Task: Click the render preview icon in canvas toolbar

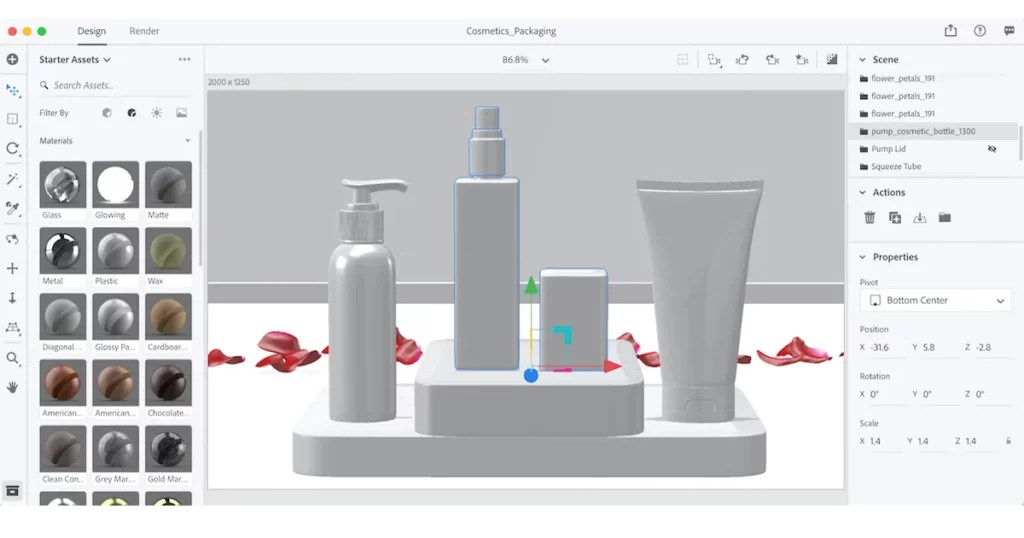Action: [832, 59]
